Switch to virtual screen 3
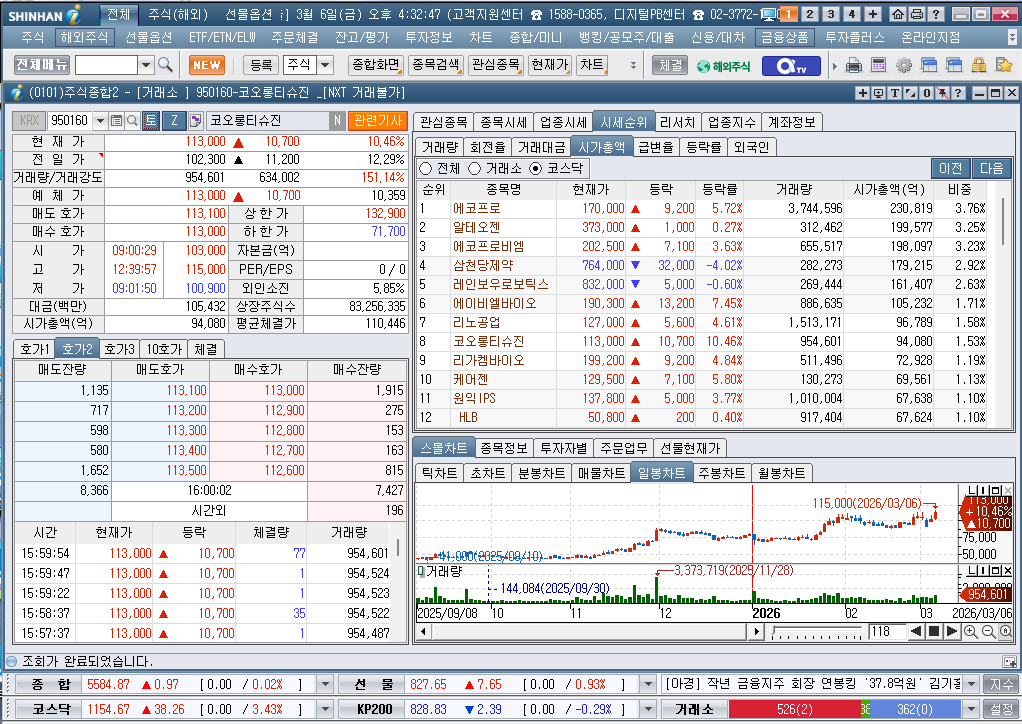This screenshot has height=724, width=1022. [830, 14]
